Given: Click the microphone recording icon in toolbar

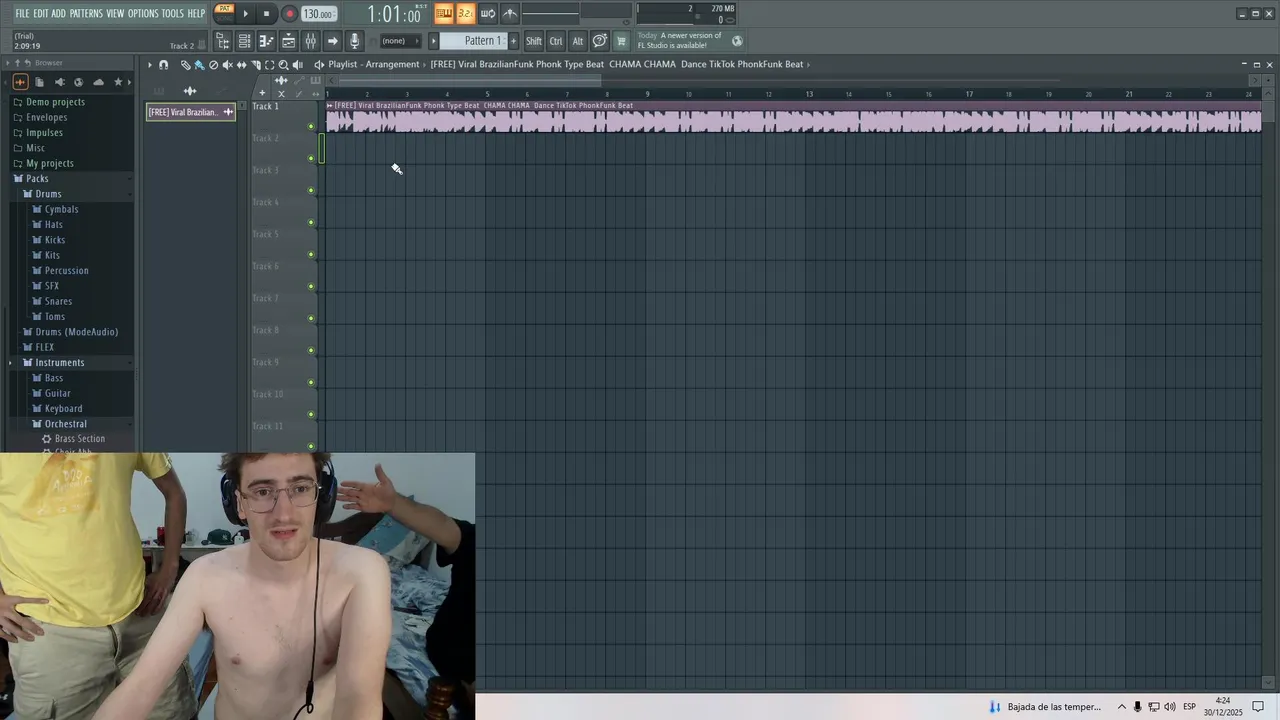Looking at the screenshot, I should pyautogui.click(x=354, y=41).
